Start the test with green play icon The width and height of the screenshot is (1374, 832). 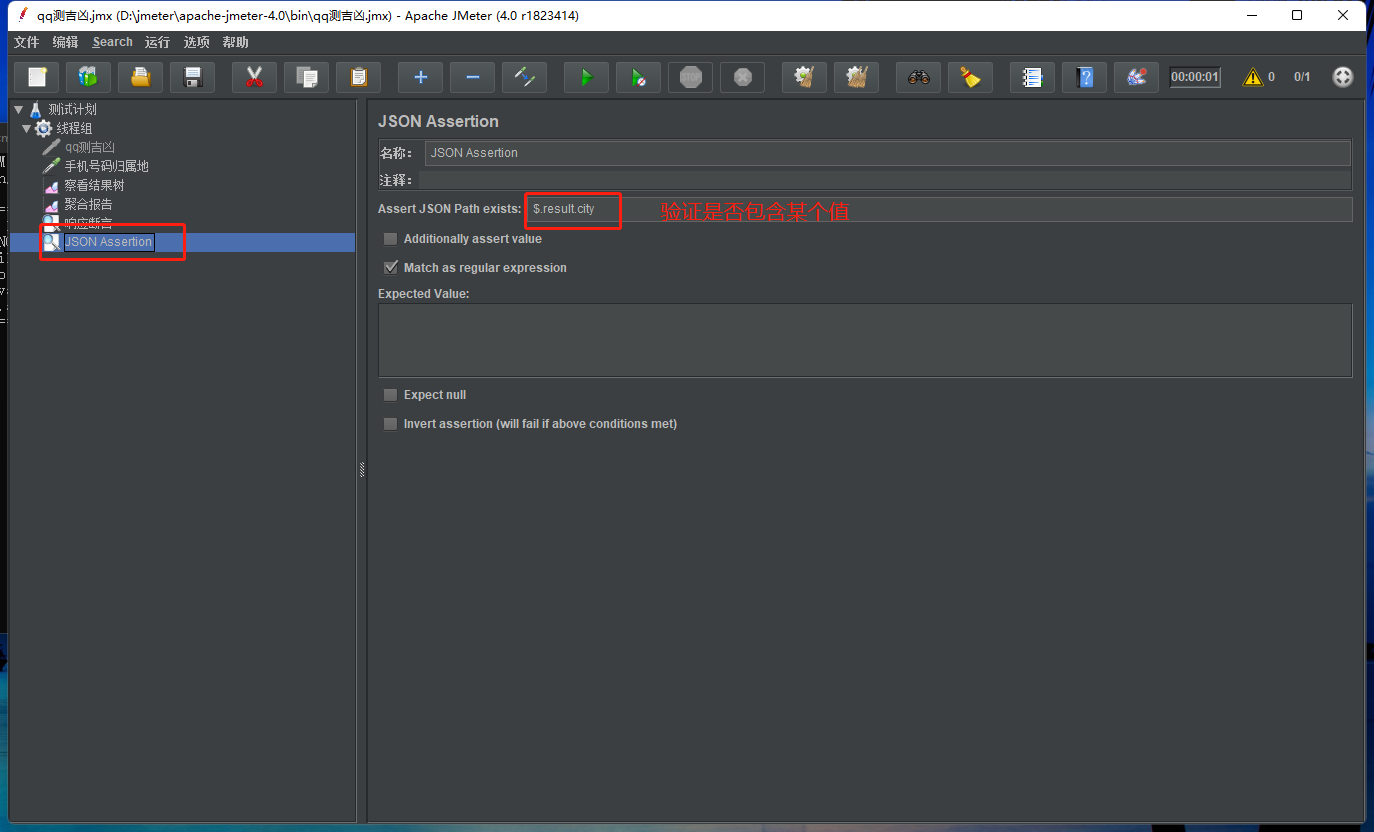point(586,77)
